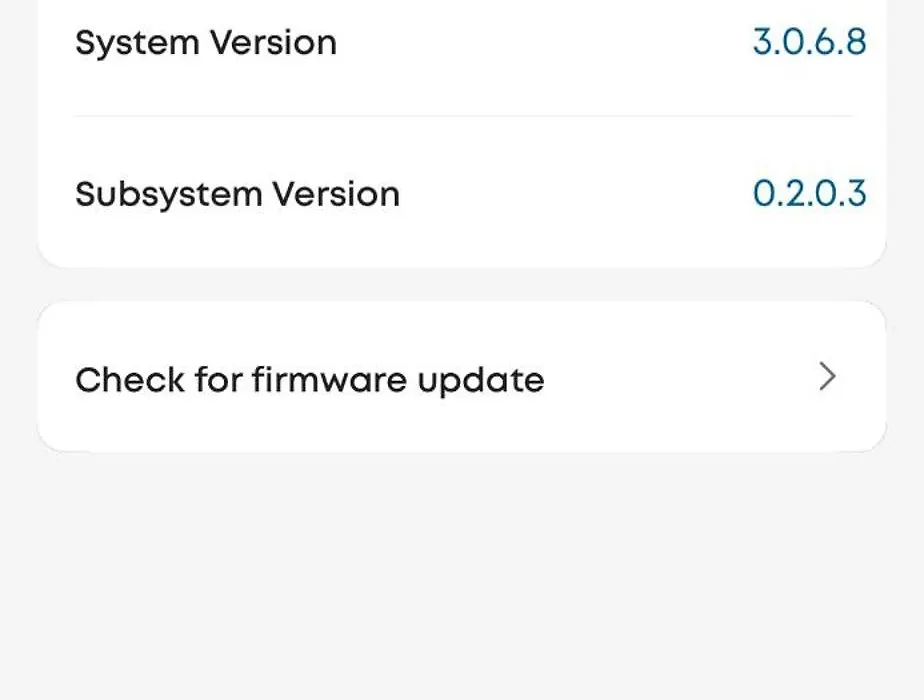Tap blank space right of "Check for firmware update"
This screenshot has height=700, width=924.
pos(680,378)
